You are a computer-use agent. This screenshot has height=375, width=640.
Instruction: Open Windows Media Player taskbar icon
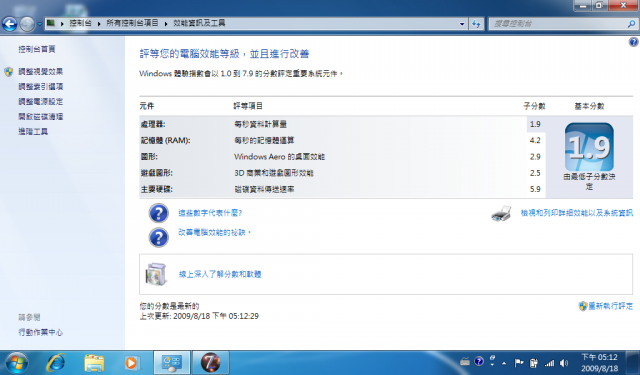(x=131, y=363)
